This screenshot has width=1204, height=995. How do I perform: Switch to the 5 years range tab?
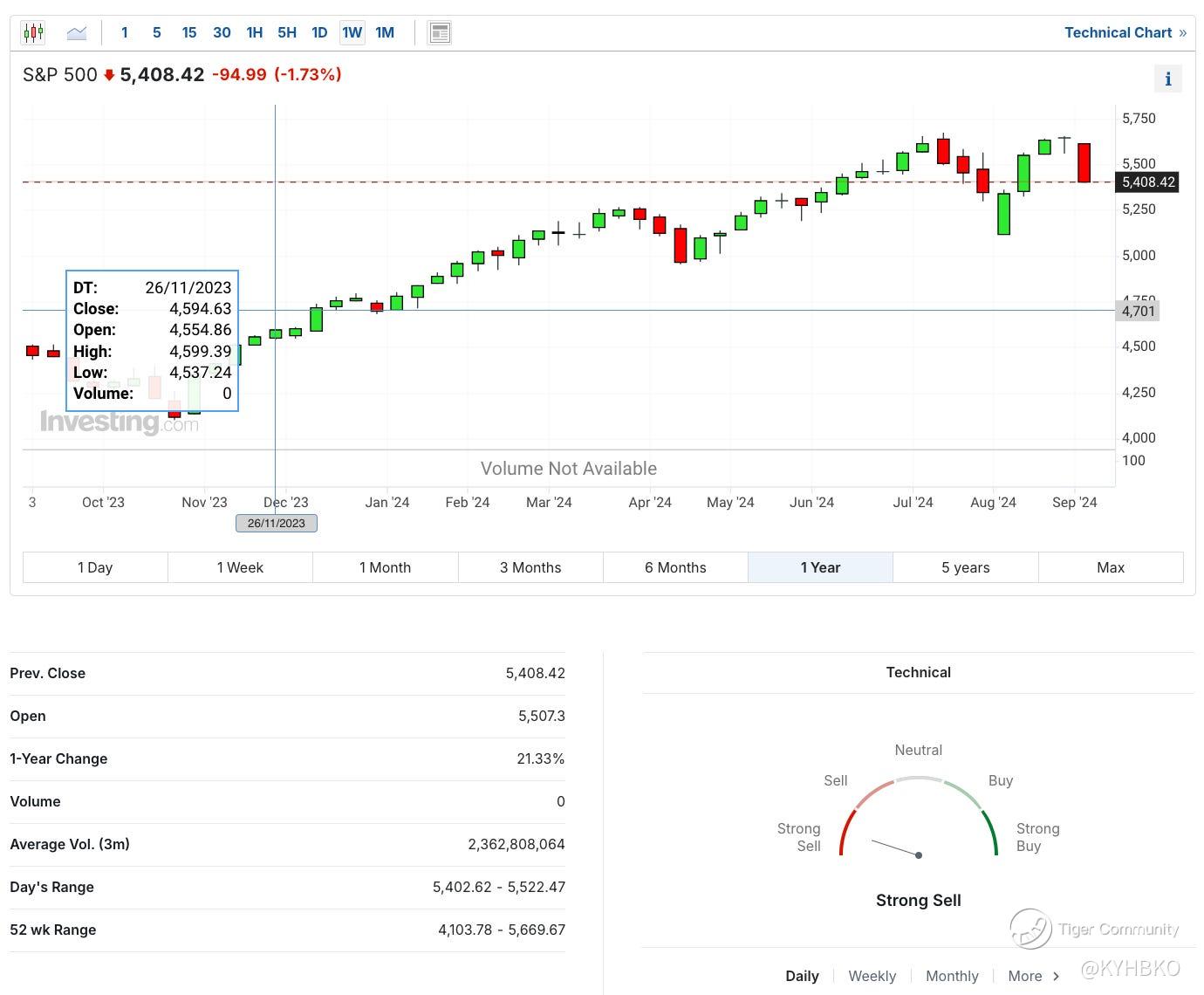(x=965, y=567)
